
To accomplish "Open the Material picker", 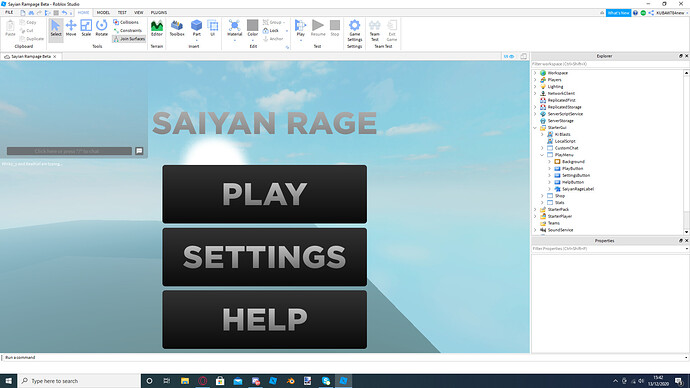I will point(235,28).
